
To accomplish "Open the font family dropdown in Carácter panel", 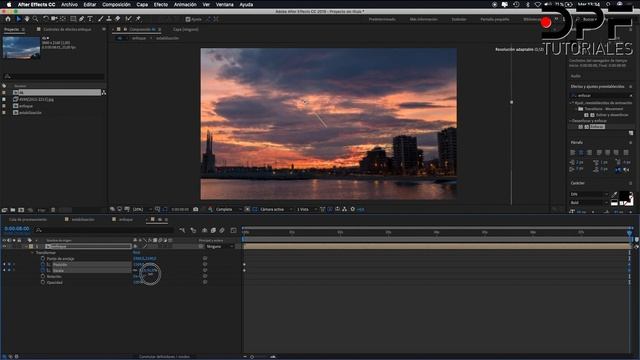I will tap(589, 194).
